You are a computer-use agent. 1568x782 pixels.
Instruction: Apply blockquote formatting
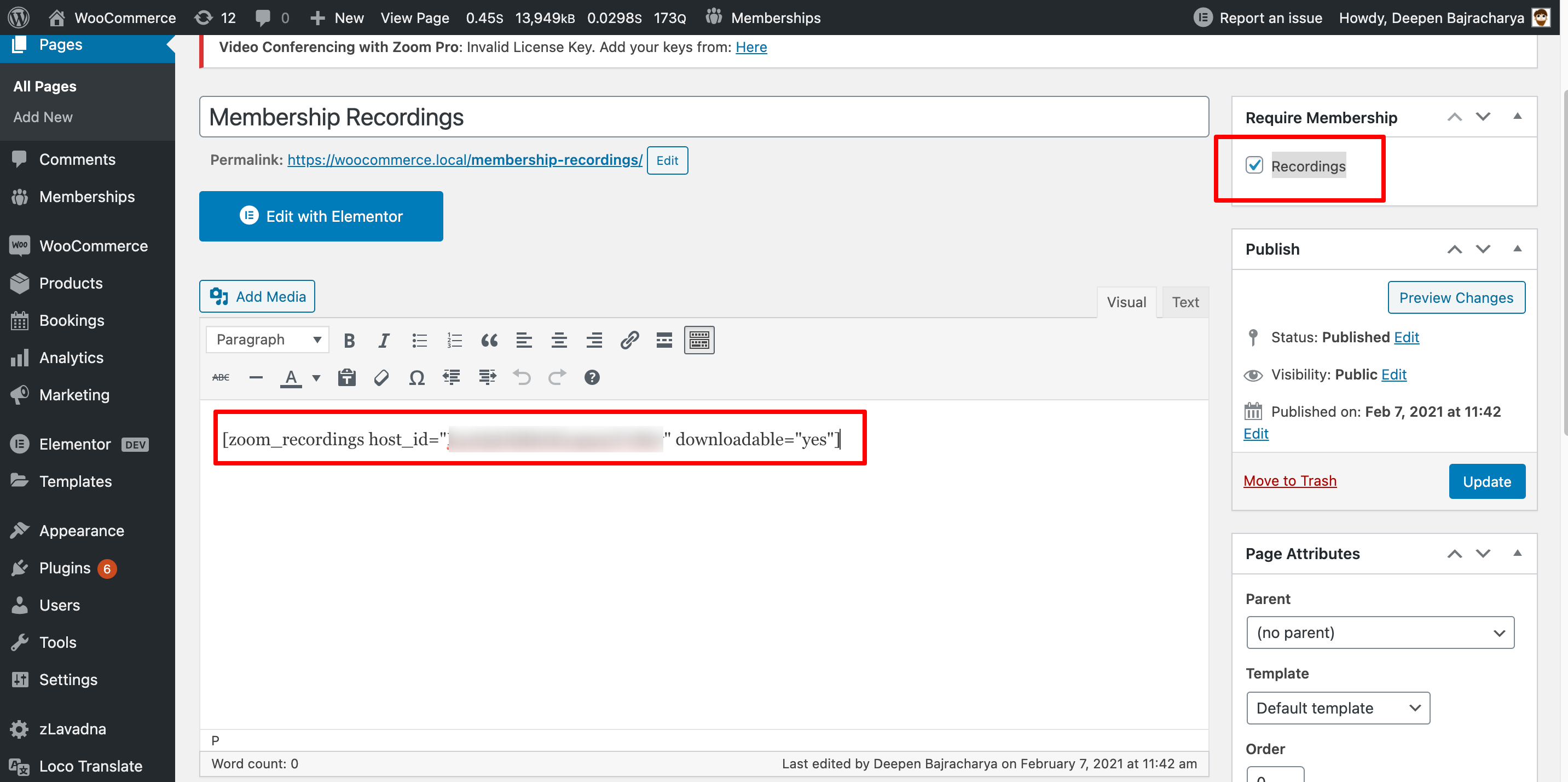click(x=489, y=340)
